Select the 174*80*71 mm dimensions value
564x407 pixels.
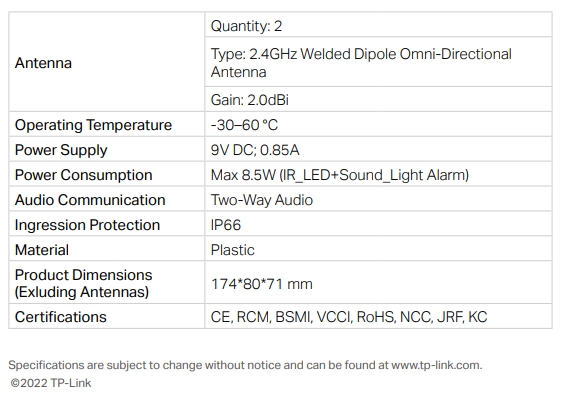[261, 284]
